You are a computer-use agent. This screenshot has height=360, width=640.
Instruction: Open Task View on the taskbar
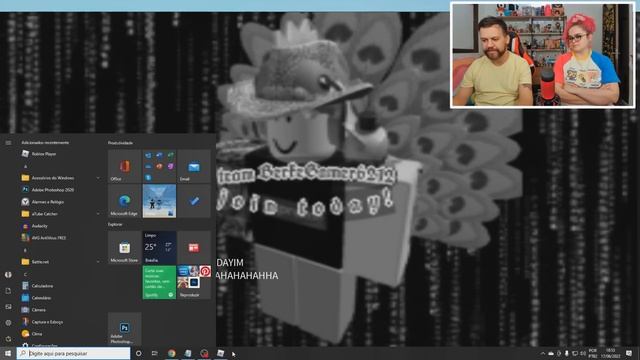click(x=155, y=353)
